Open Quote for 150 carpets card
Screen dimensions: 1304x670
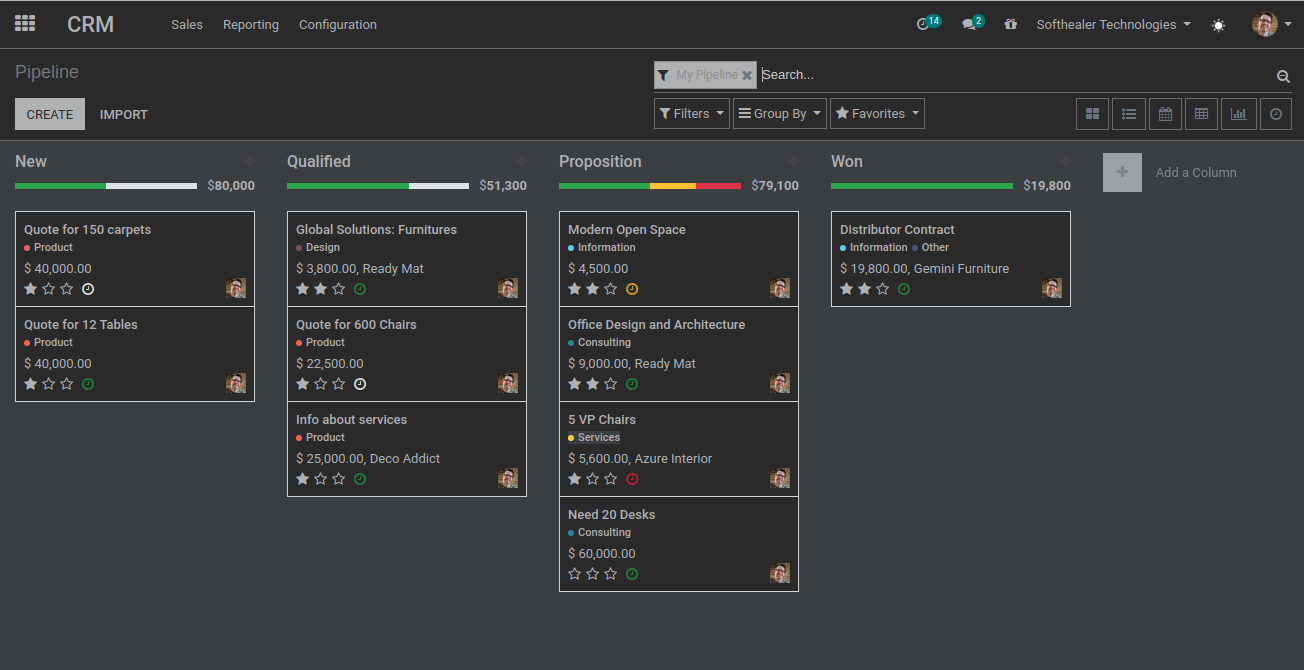pyautogui.click(x=135, y=259)
